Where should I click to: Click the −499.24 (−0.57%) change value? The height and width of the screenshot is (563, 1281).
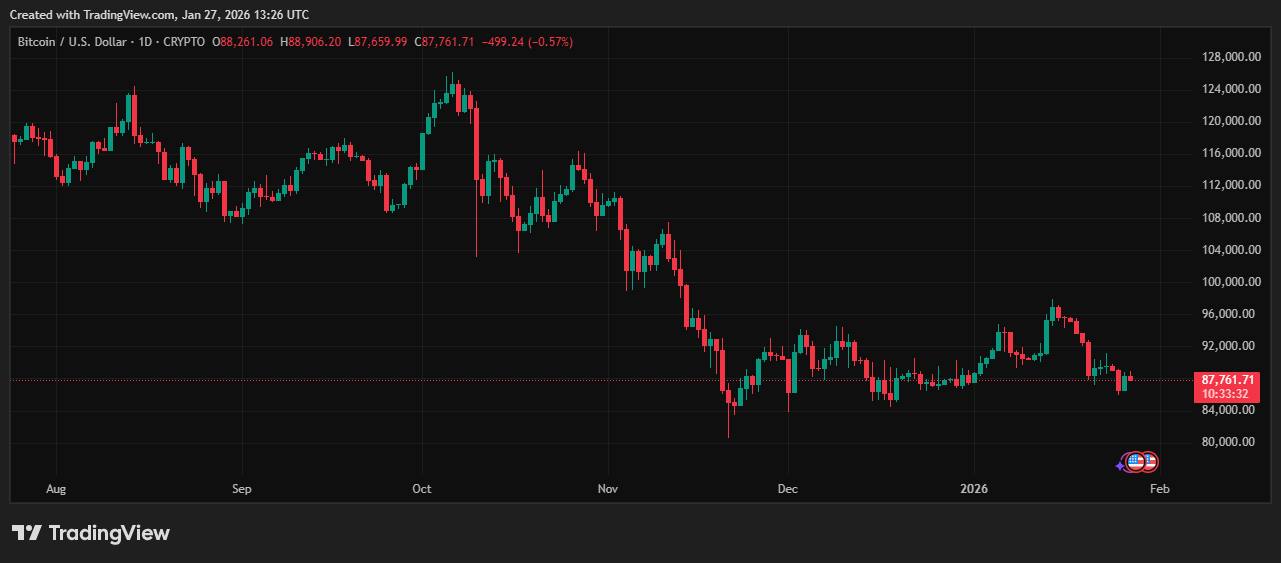point(527,41)
